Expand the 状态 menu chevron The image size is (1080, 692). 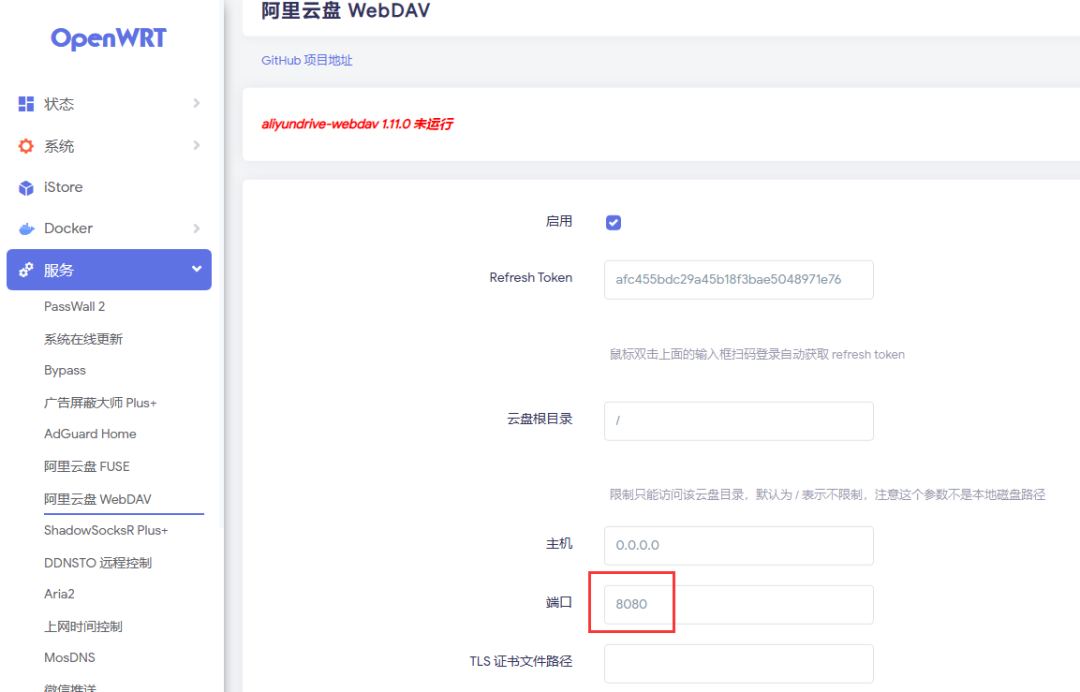(196, 103)
